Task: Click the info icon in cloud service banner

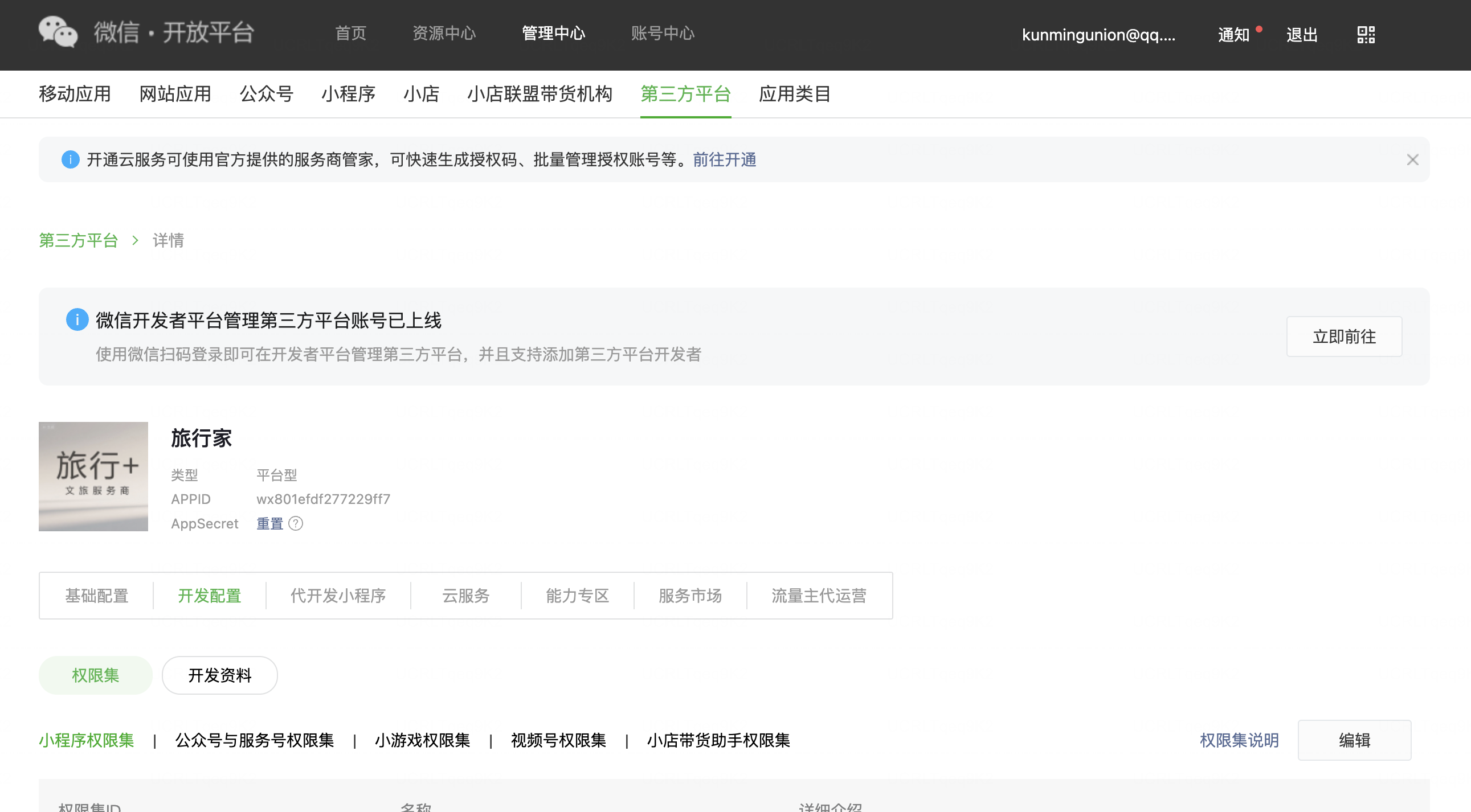Action: [70, 160]
